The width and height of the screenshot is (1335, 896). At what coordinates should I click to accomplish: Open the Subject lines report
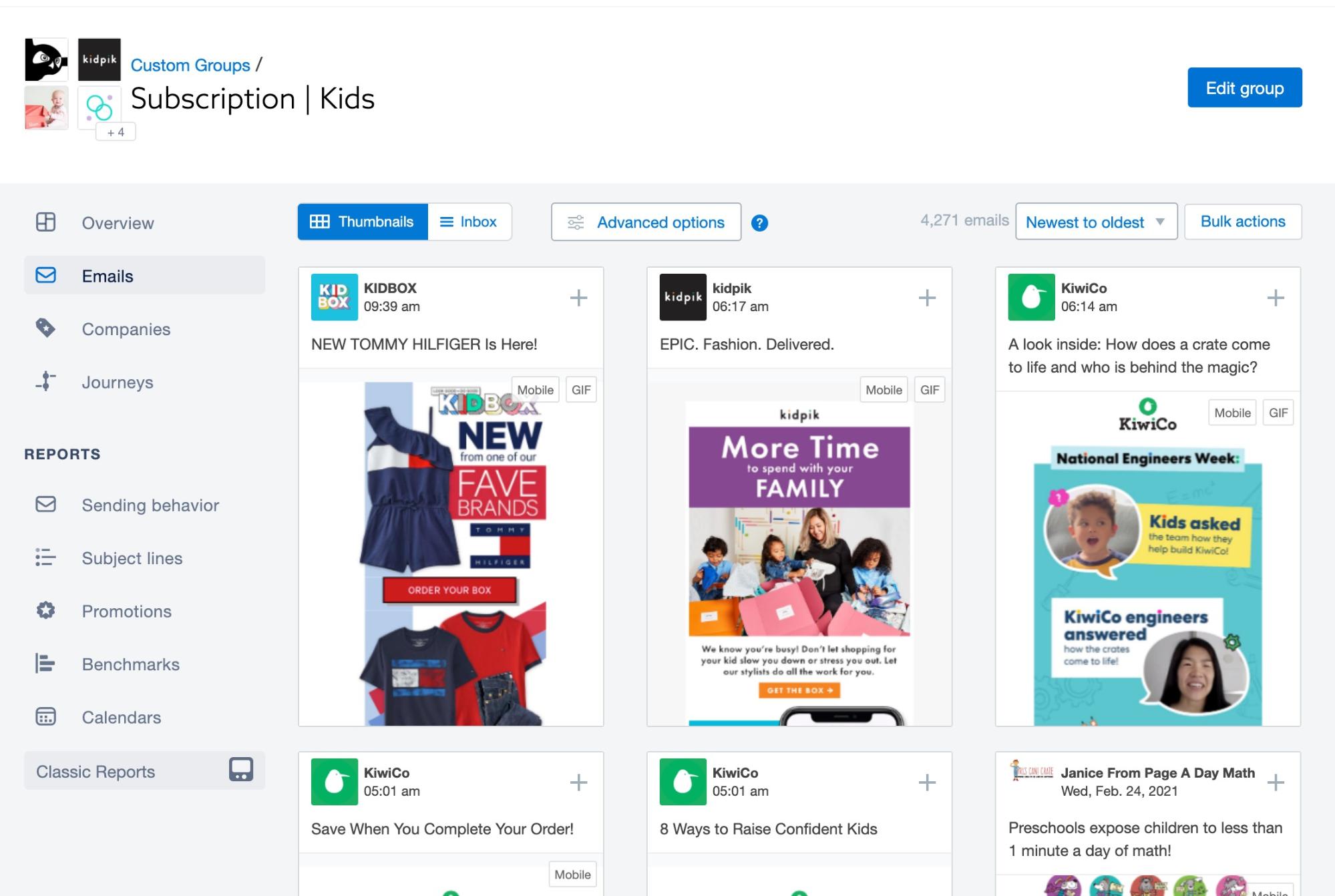tap(144, 557)
